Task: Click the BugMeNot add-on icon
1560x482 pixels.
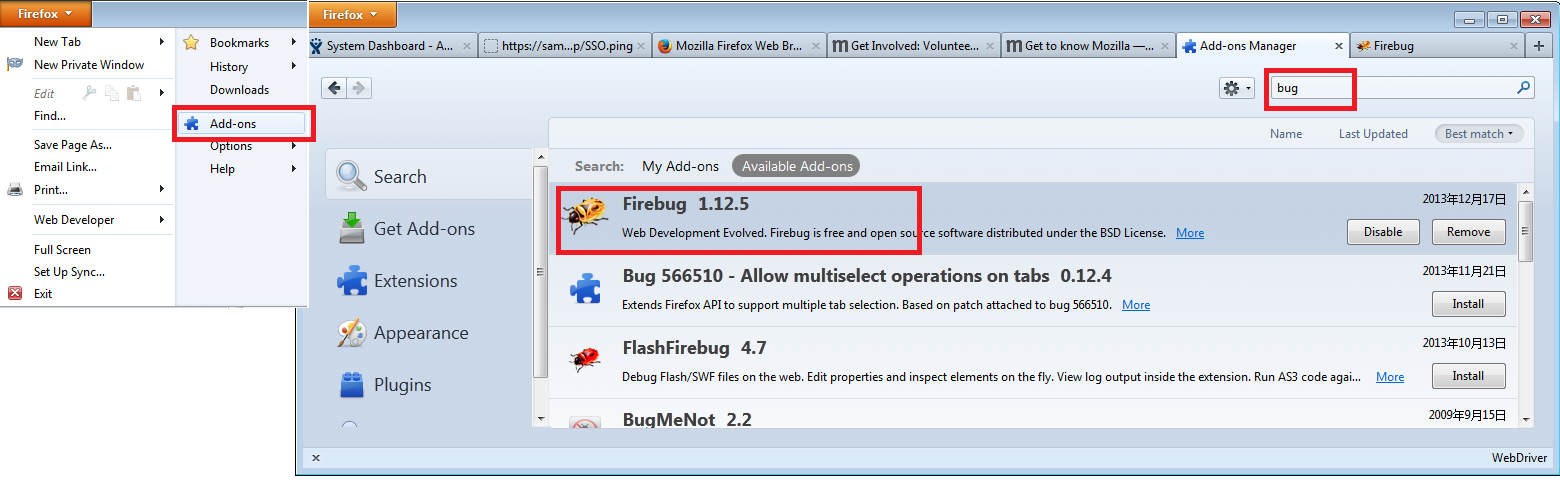Action: point(585,423)
